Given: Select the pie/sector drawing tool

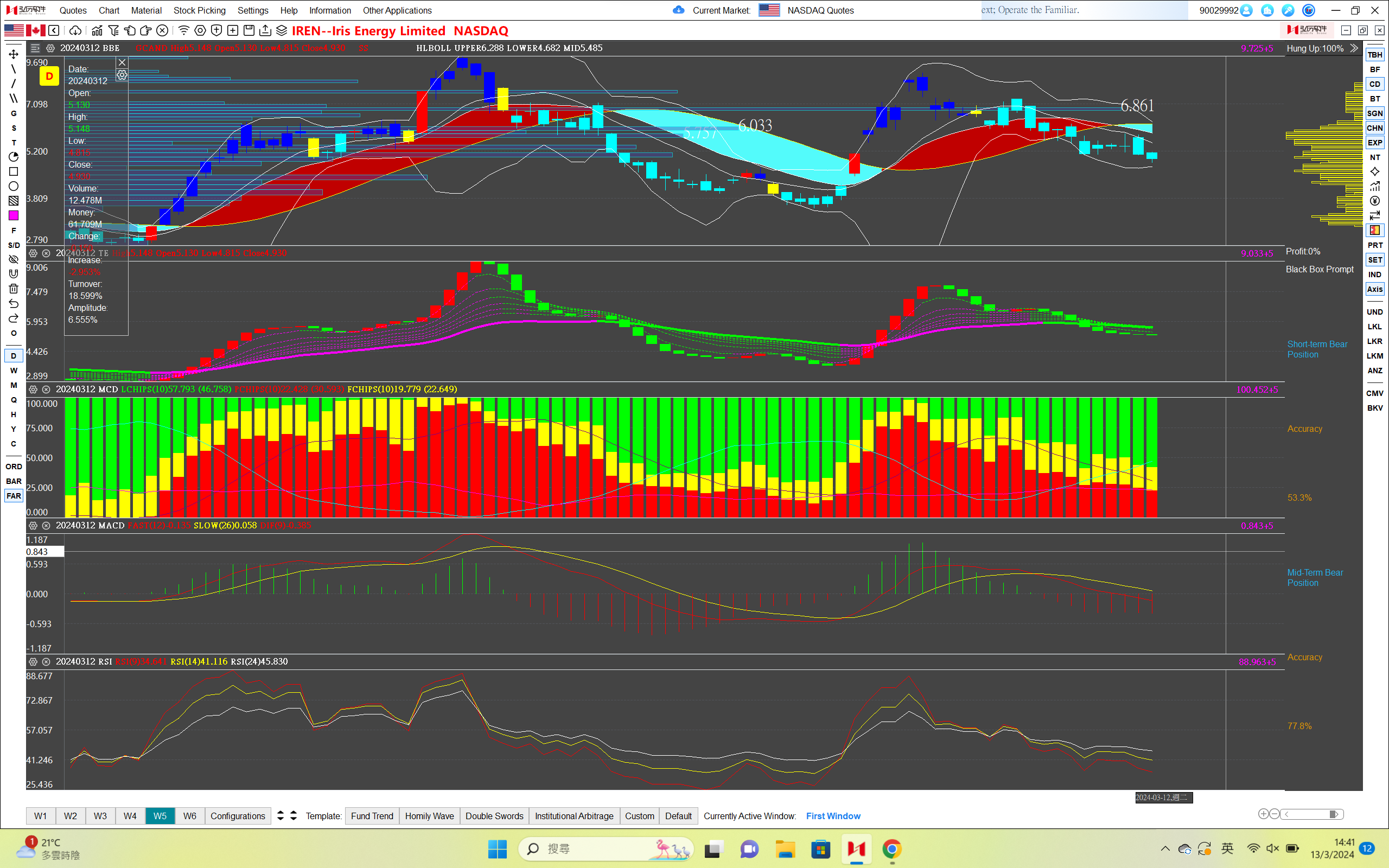Looking at the screenshot, I should point(14,157).
